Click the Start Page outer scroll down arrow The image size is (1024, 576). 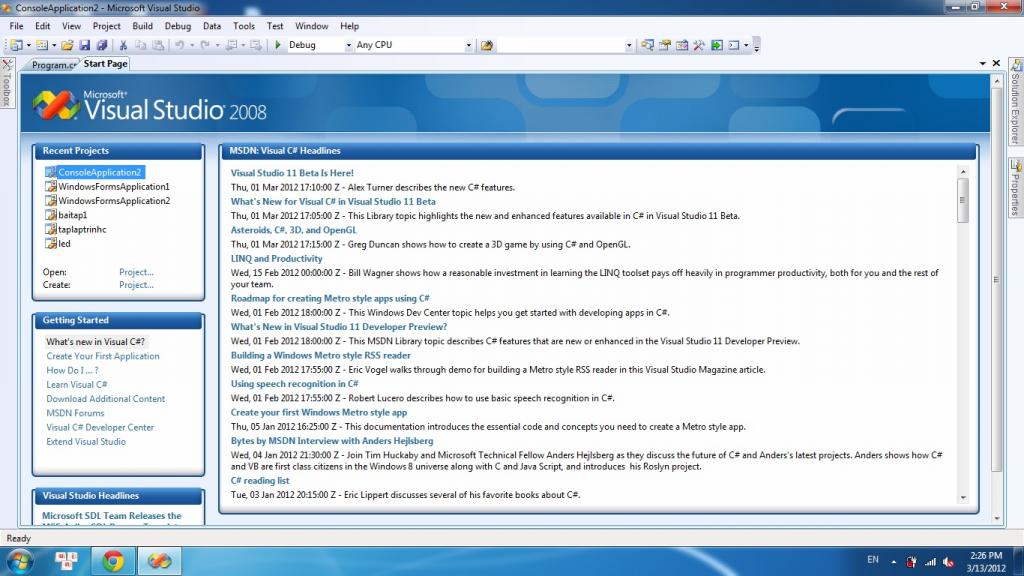997,519
